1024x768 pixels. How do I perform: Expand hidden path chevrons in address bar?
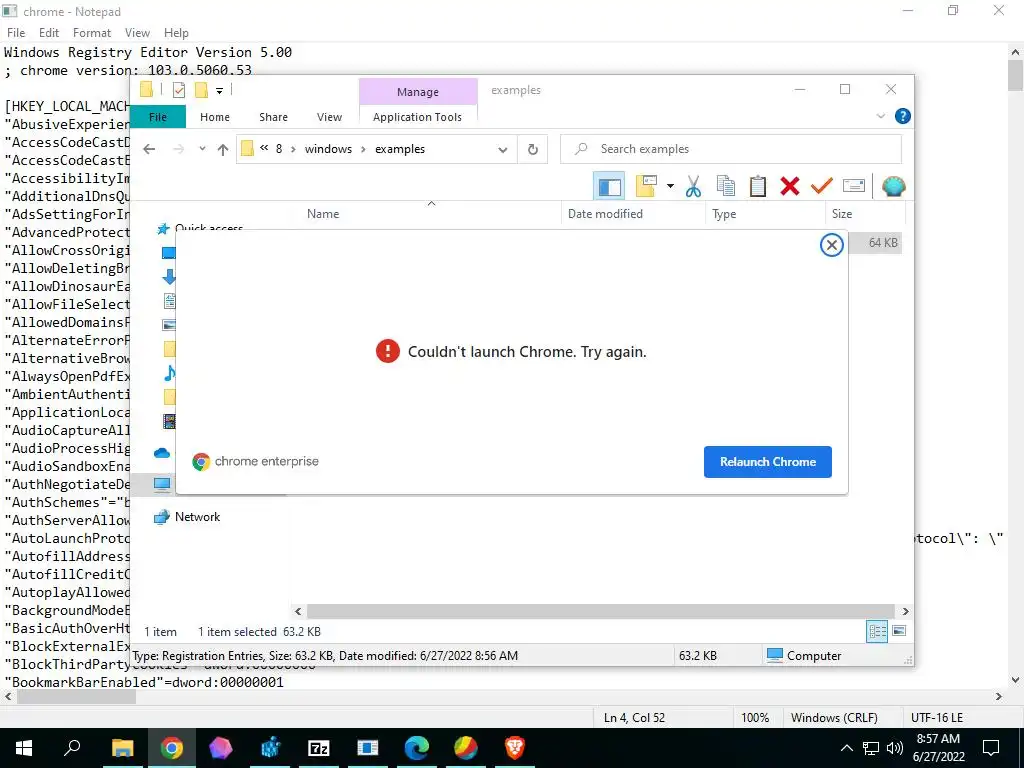[264, 148]
